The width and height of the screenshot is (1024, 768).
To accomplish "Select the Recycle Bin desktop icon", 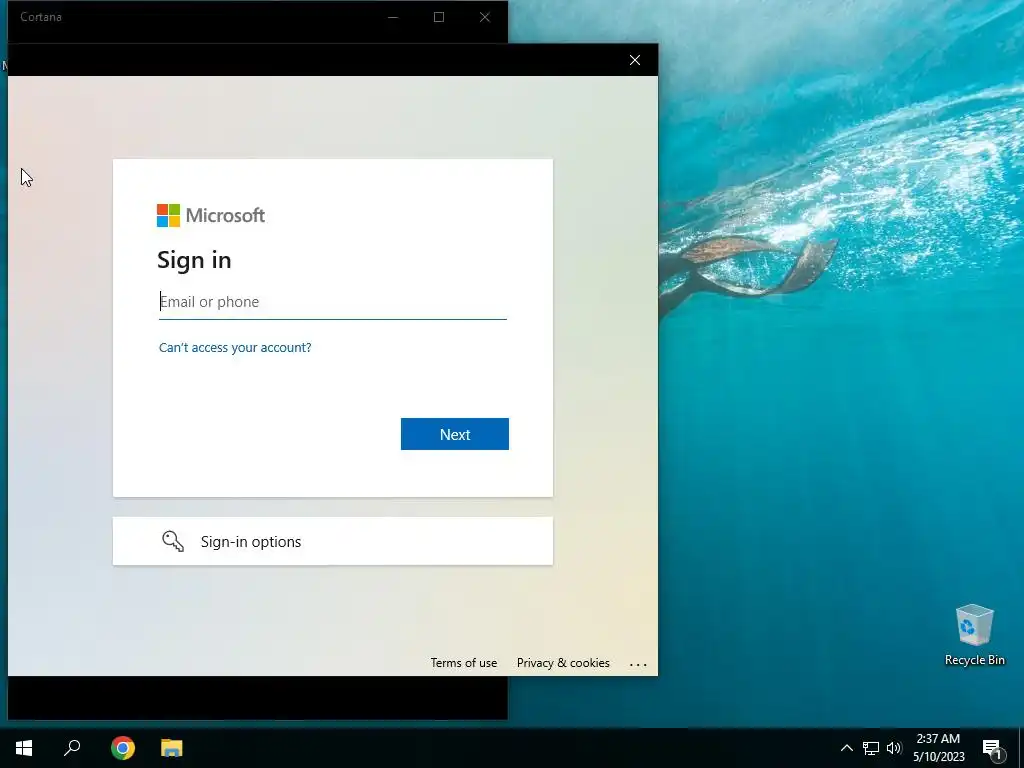I will [974, 635].
